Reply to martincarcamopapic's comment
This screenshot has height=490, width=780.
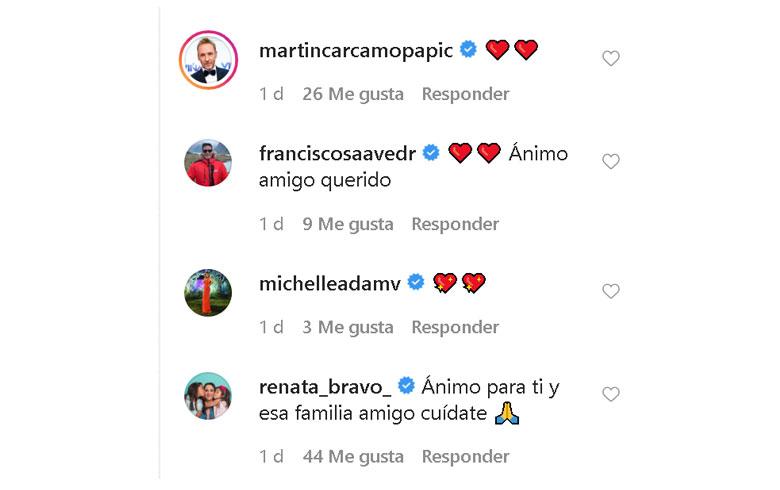click(x=465, y=94)
